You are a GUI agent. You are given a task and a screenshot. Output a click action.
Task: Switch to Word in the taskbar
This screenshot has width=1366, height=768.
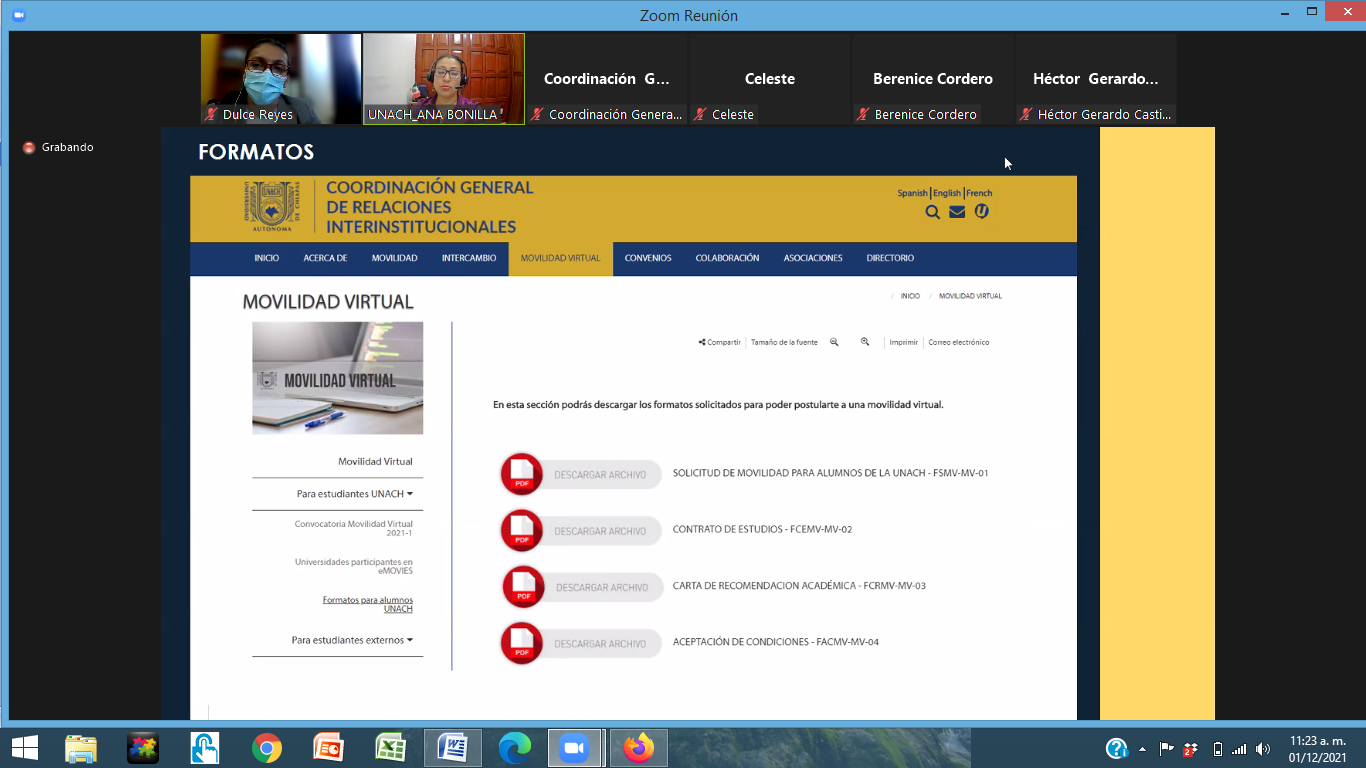pyautogui.click(x=453, y=748)
